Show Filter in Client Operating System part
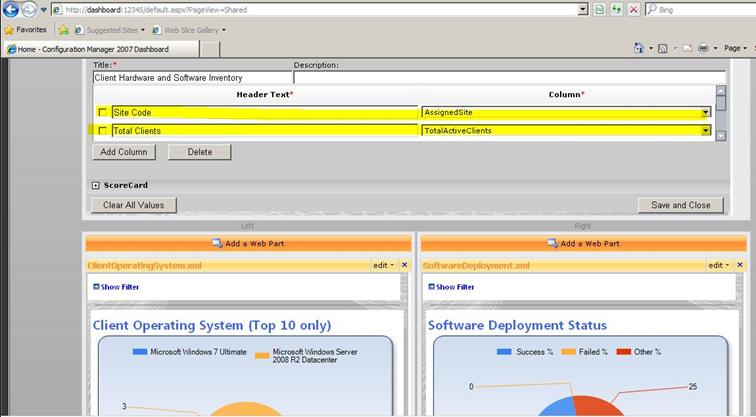Viewport: 756px width, 417px height. pos(116,287)
